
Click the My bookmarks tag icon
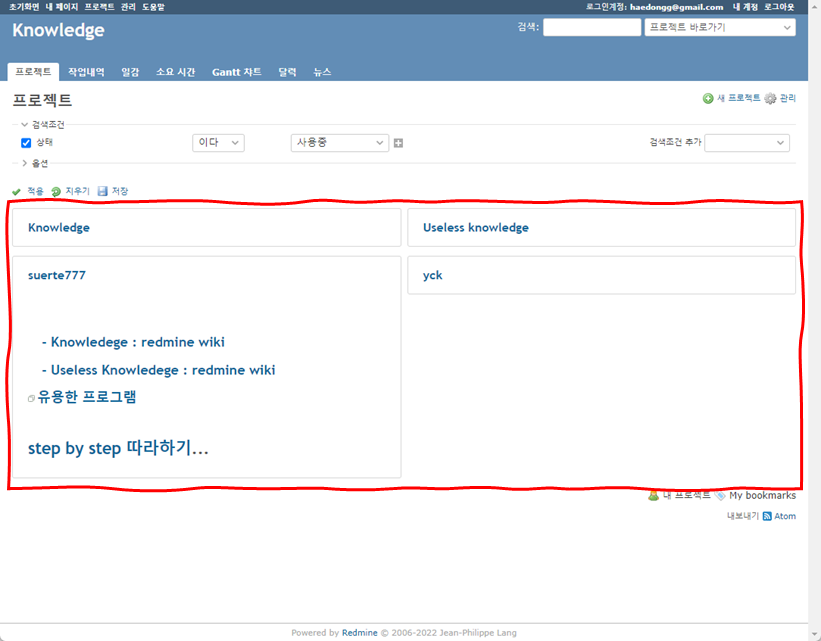click(720, 495)
